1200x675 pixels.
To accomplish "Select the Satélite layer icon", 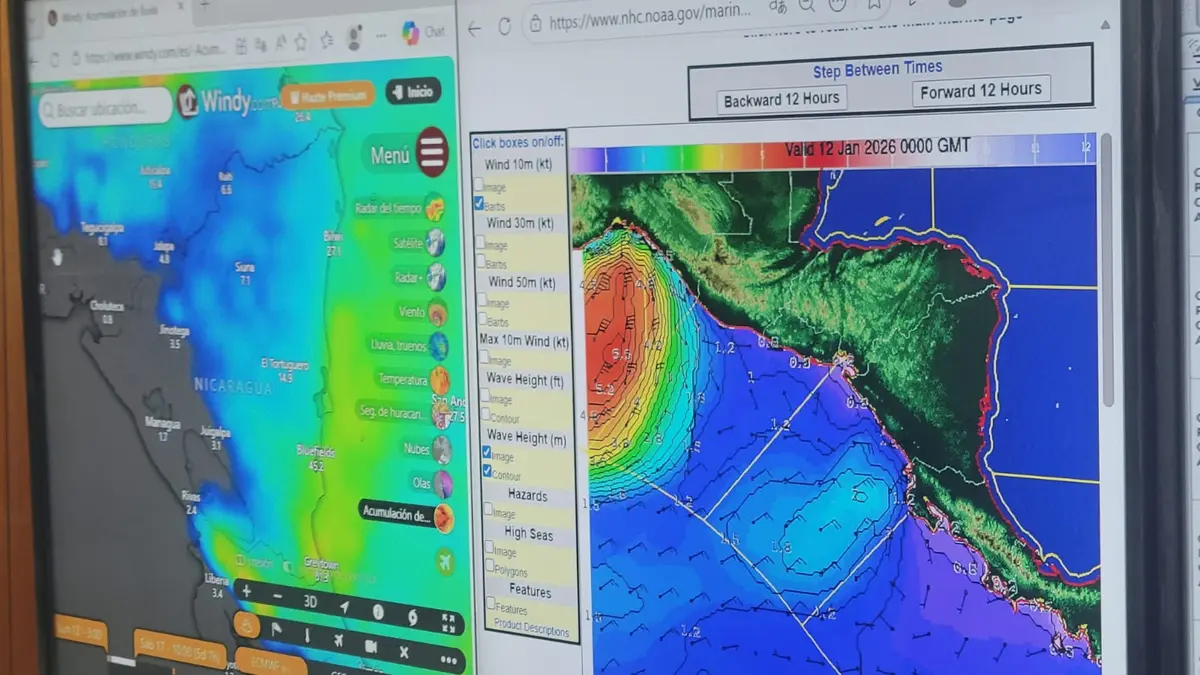I will pos(436,242).
